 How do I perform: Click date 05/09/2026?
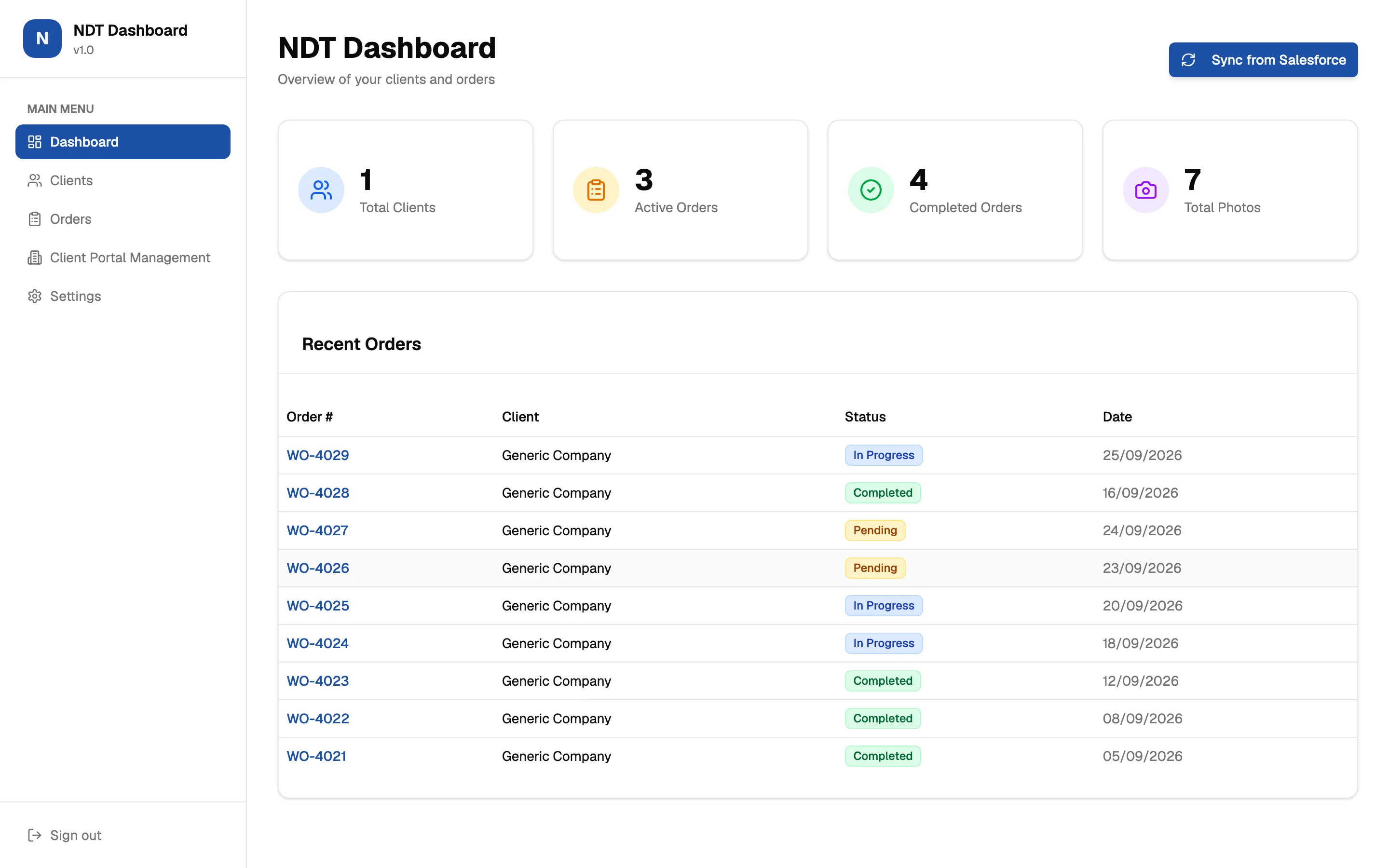coord(1142,756)
